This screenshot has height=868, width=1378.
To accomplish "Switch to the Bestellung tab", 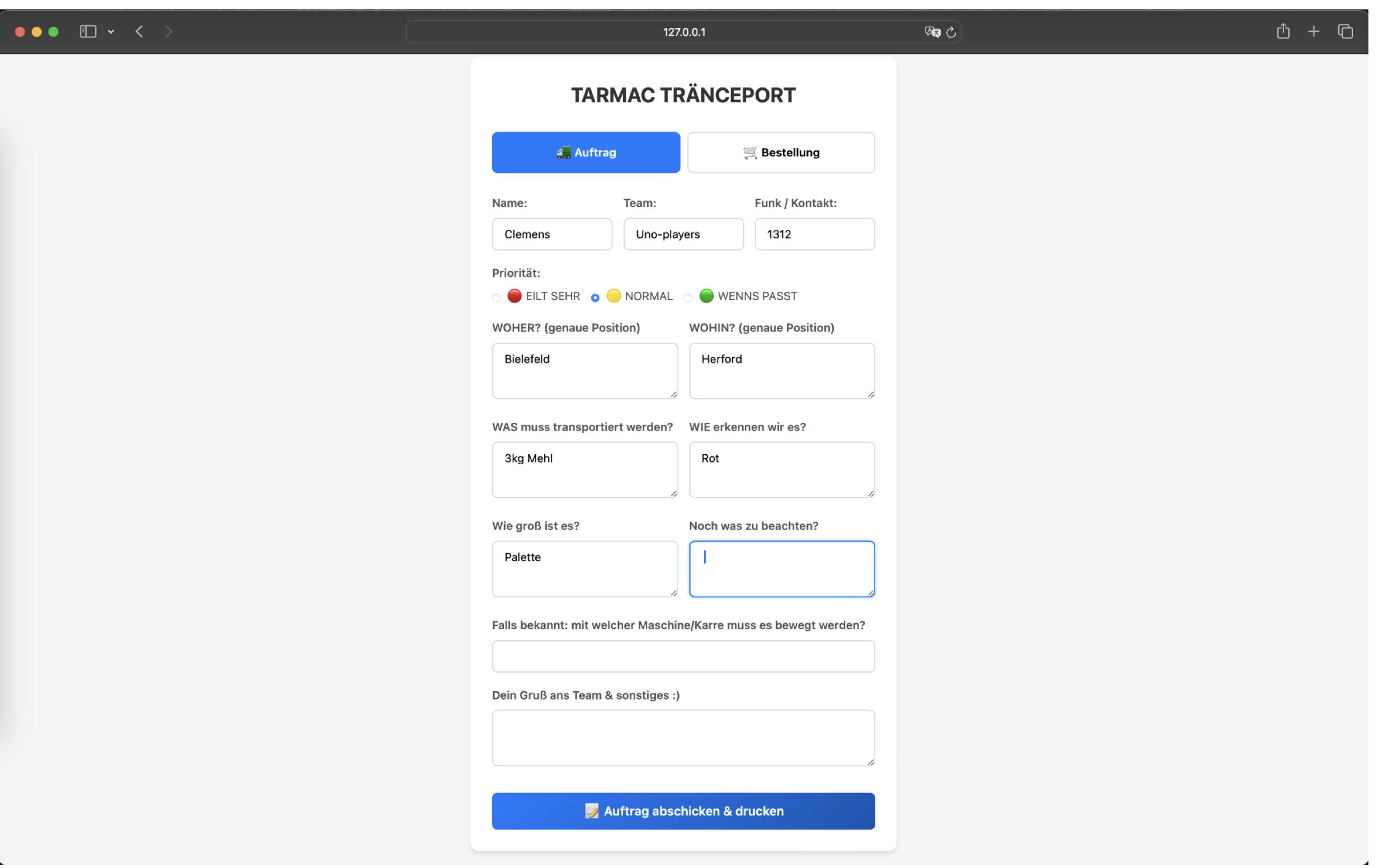I will 781,153.
